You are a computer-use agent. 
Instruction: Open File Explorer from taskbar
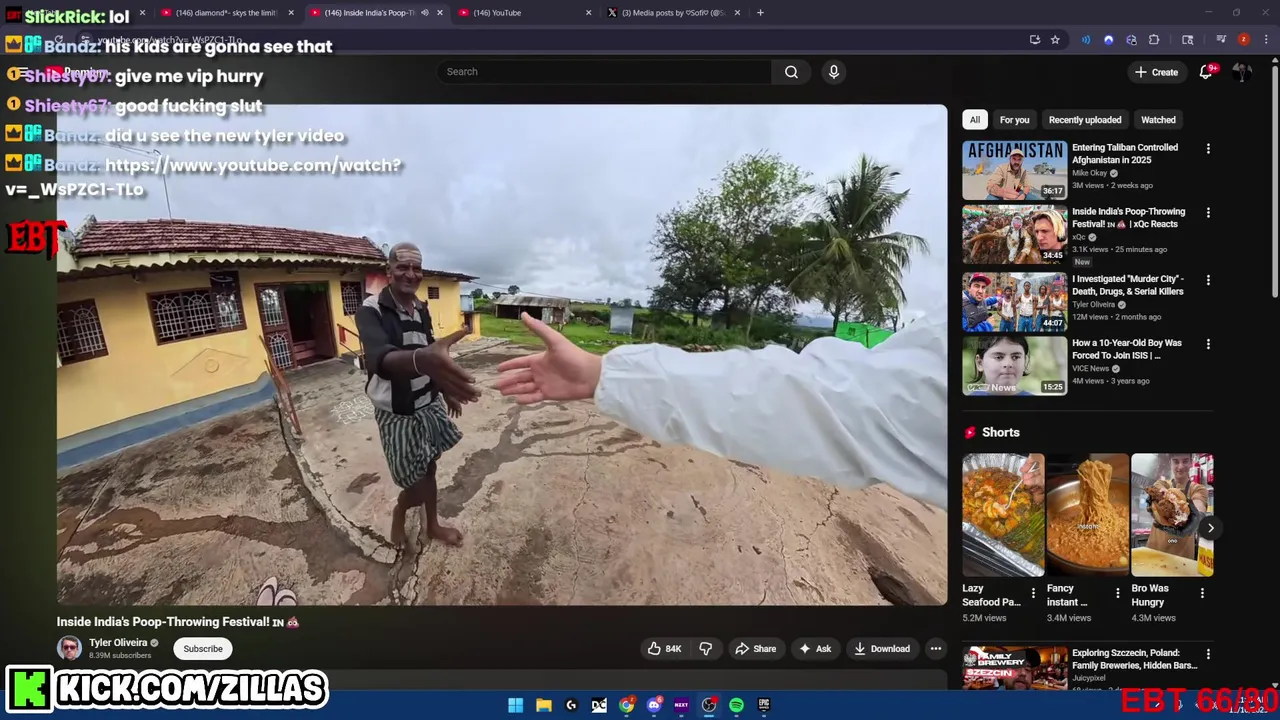(x=543, y=705)
